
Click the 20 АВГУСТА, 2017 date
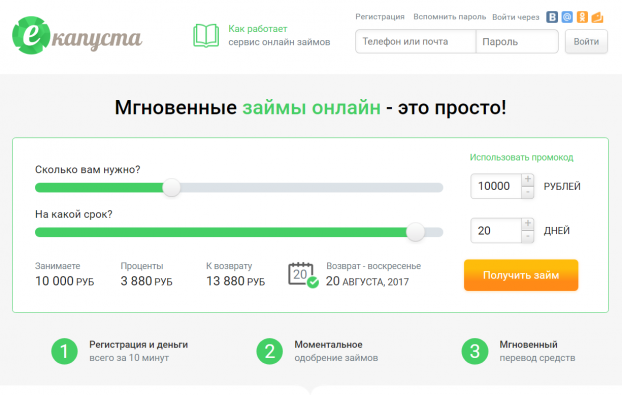(367, 281)
